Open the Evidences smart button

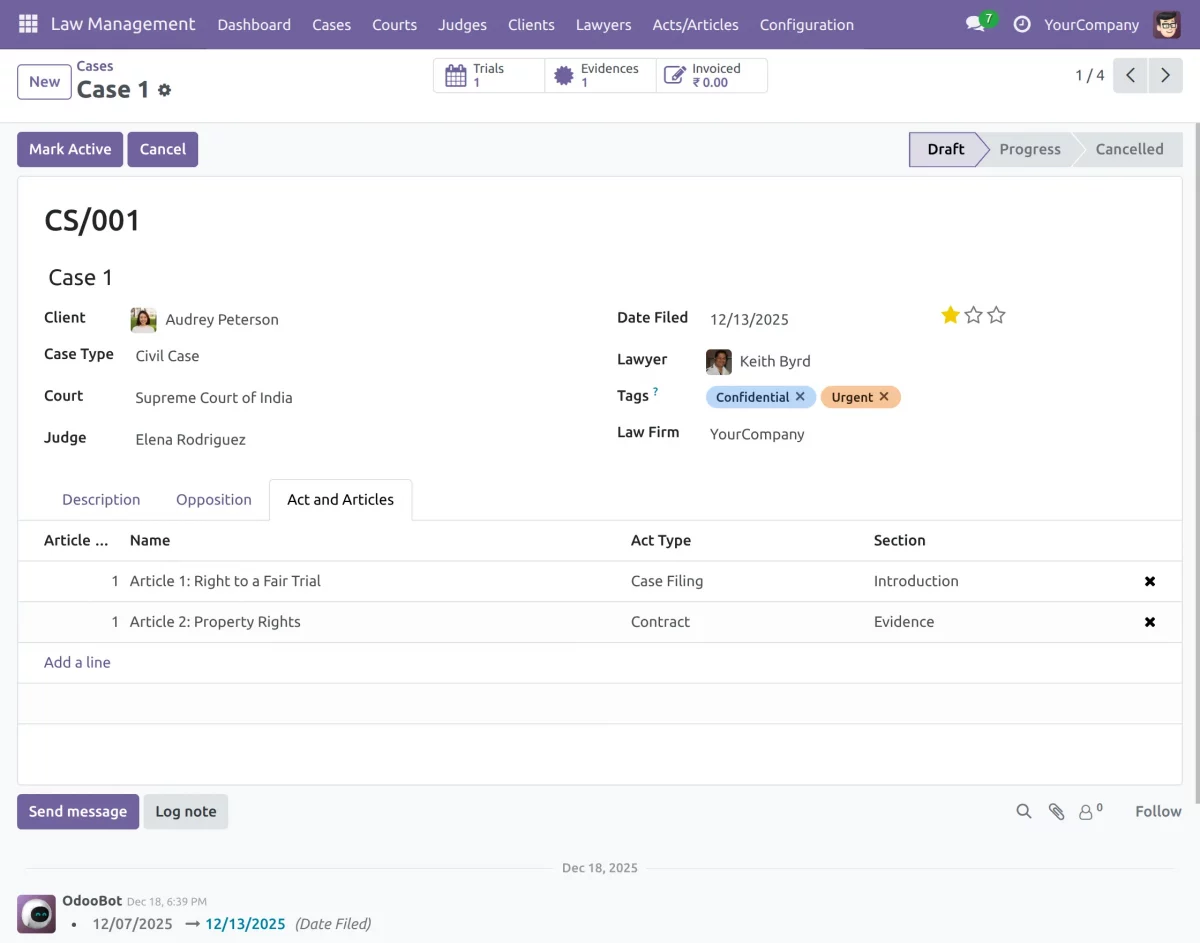[600, 74]
